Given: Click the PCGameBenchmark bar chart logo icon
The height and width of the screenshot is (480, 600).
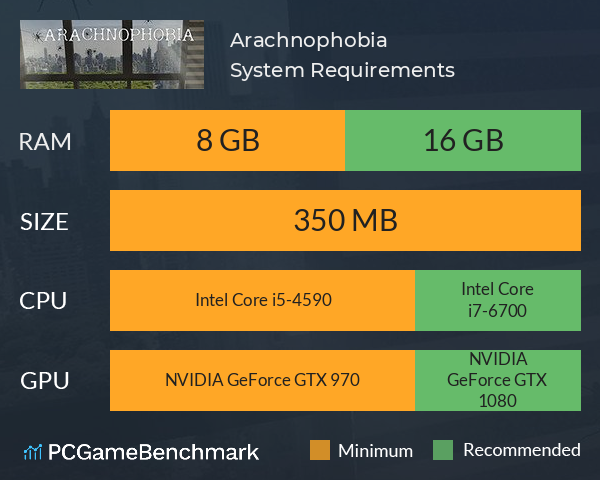Looking at the screenshot, I should (x=33, y=452).
